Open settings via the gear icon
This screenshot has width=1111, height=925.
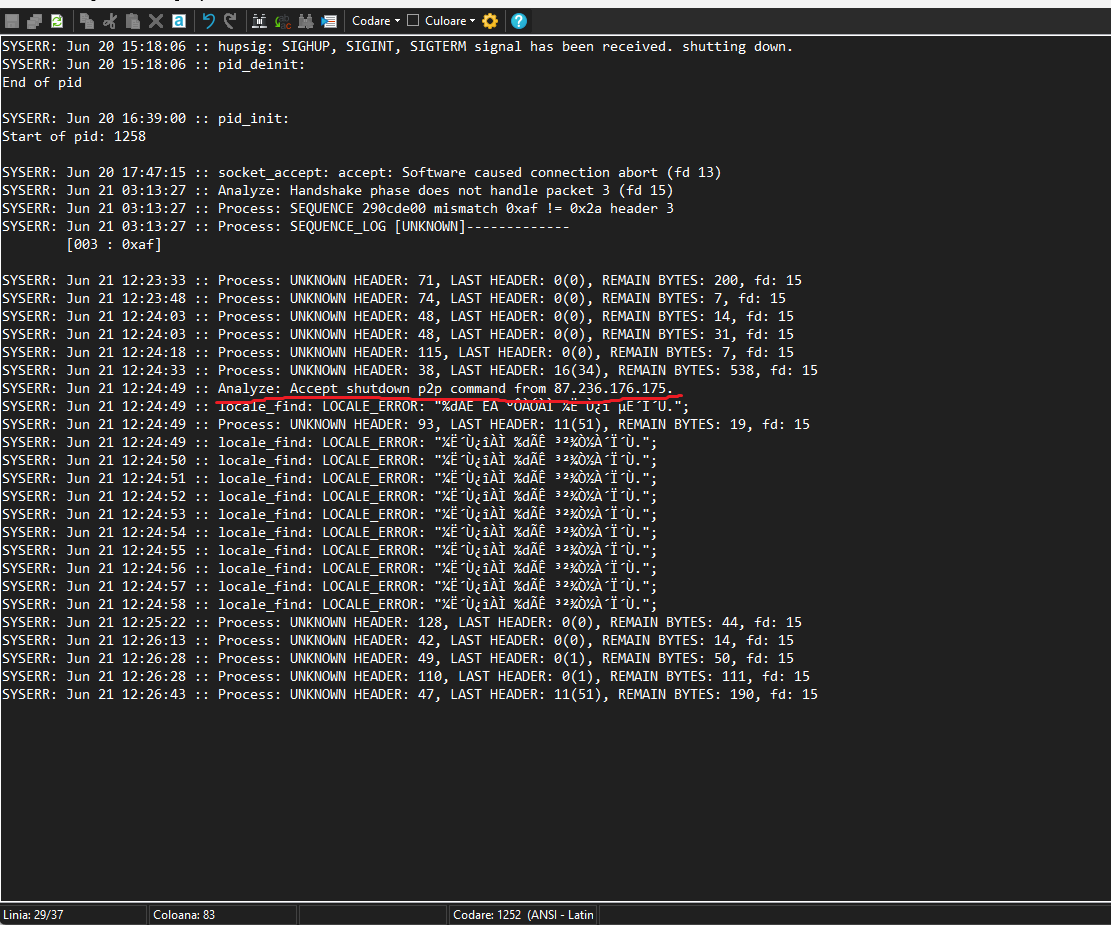point(490,21)
